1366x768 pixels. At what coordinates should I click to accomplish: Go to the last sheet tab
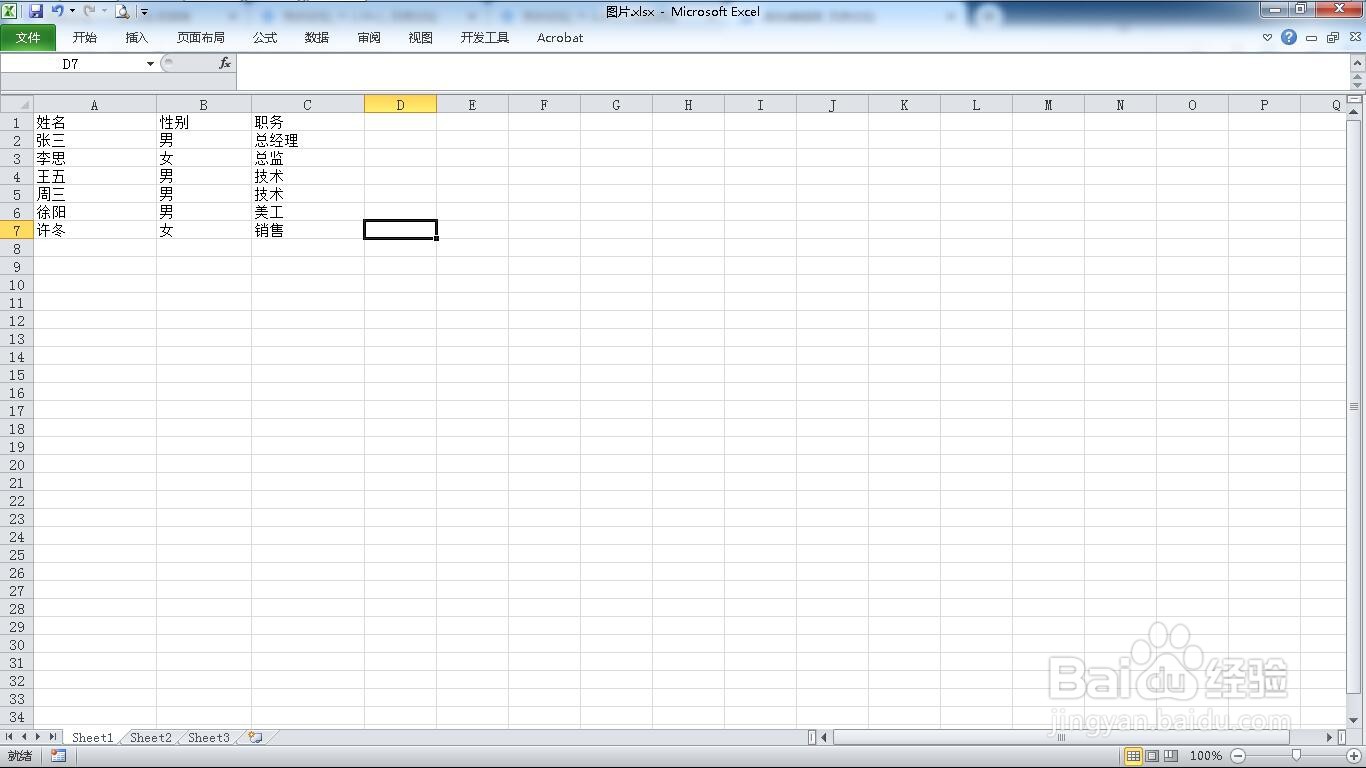(54, 737)
